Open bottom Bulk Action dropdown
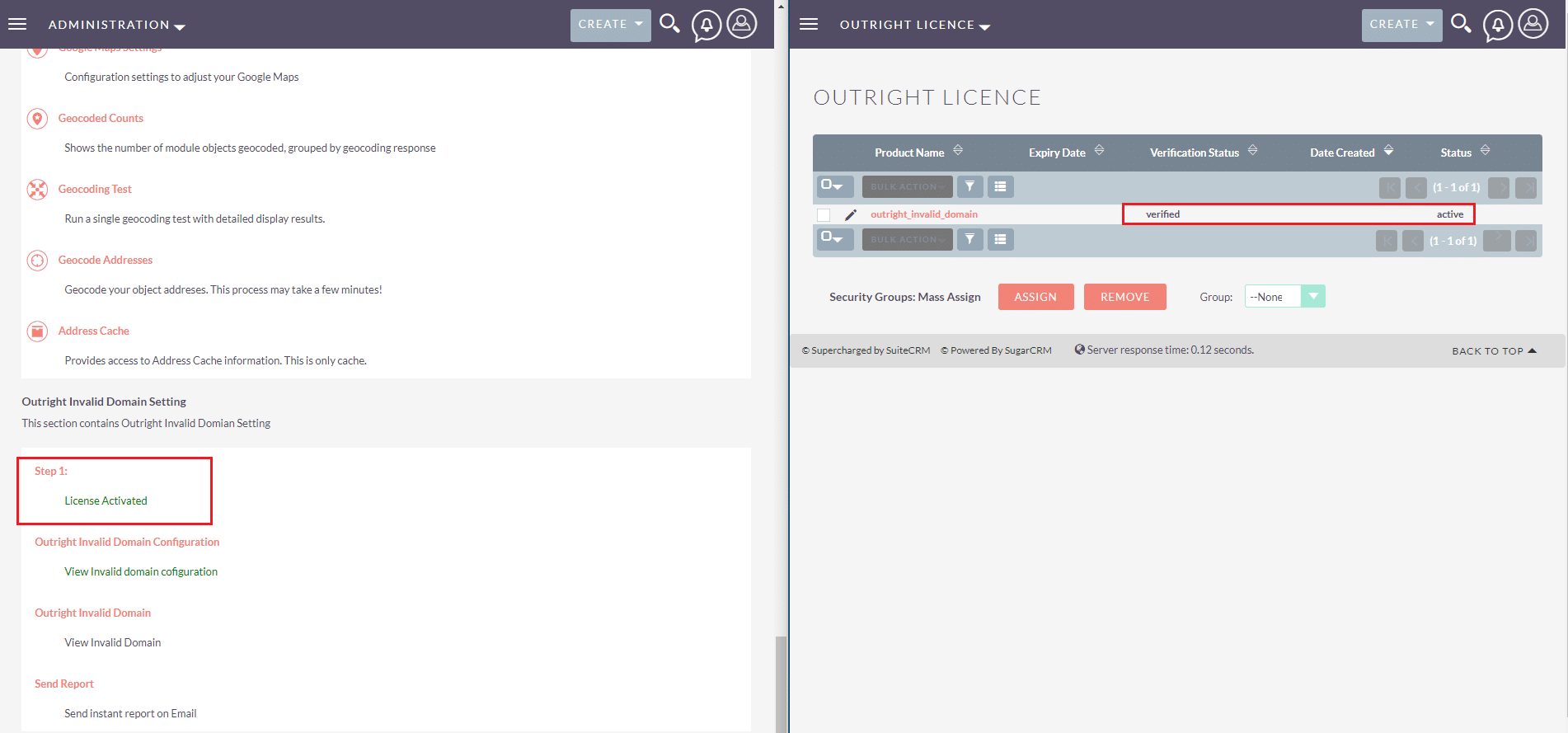Screen dimensions: 1568x733 pos(907,239)
